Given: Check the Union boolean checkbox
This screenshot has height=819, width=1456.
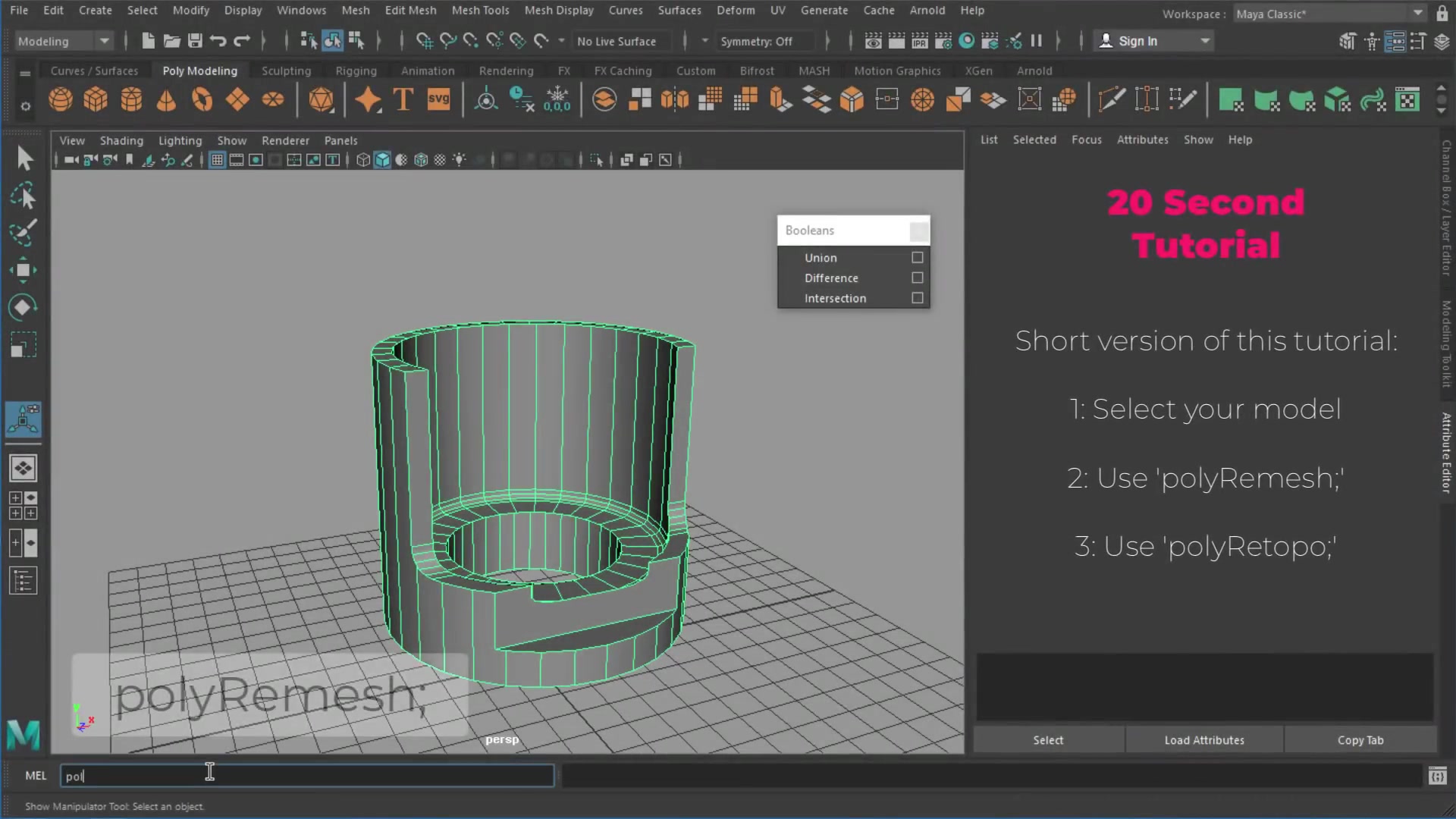Looking at the screenshot, I should point(917,258).
